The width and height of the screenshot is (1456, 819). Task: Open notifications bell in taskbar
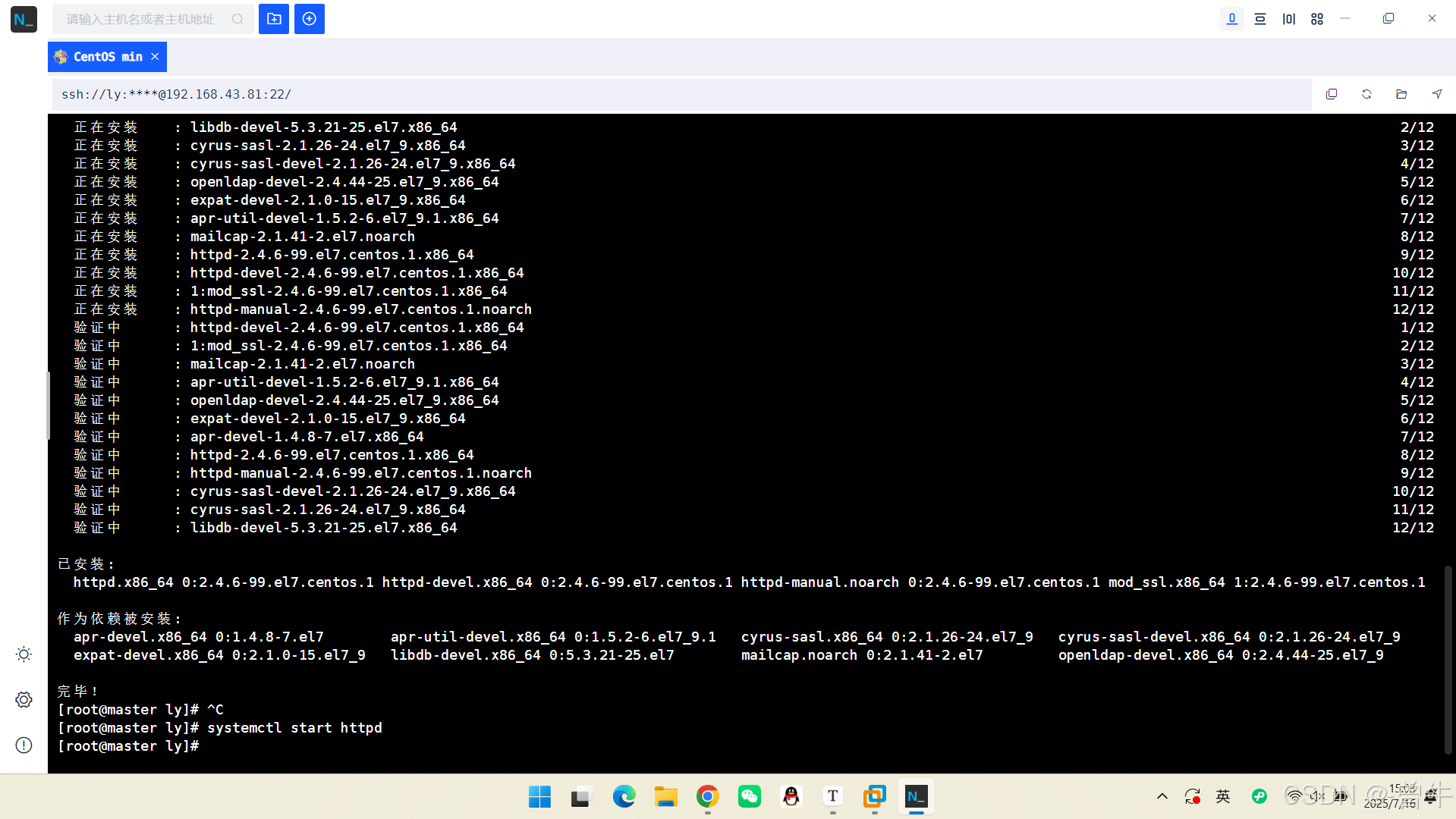click(1431, 796)
